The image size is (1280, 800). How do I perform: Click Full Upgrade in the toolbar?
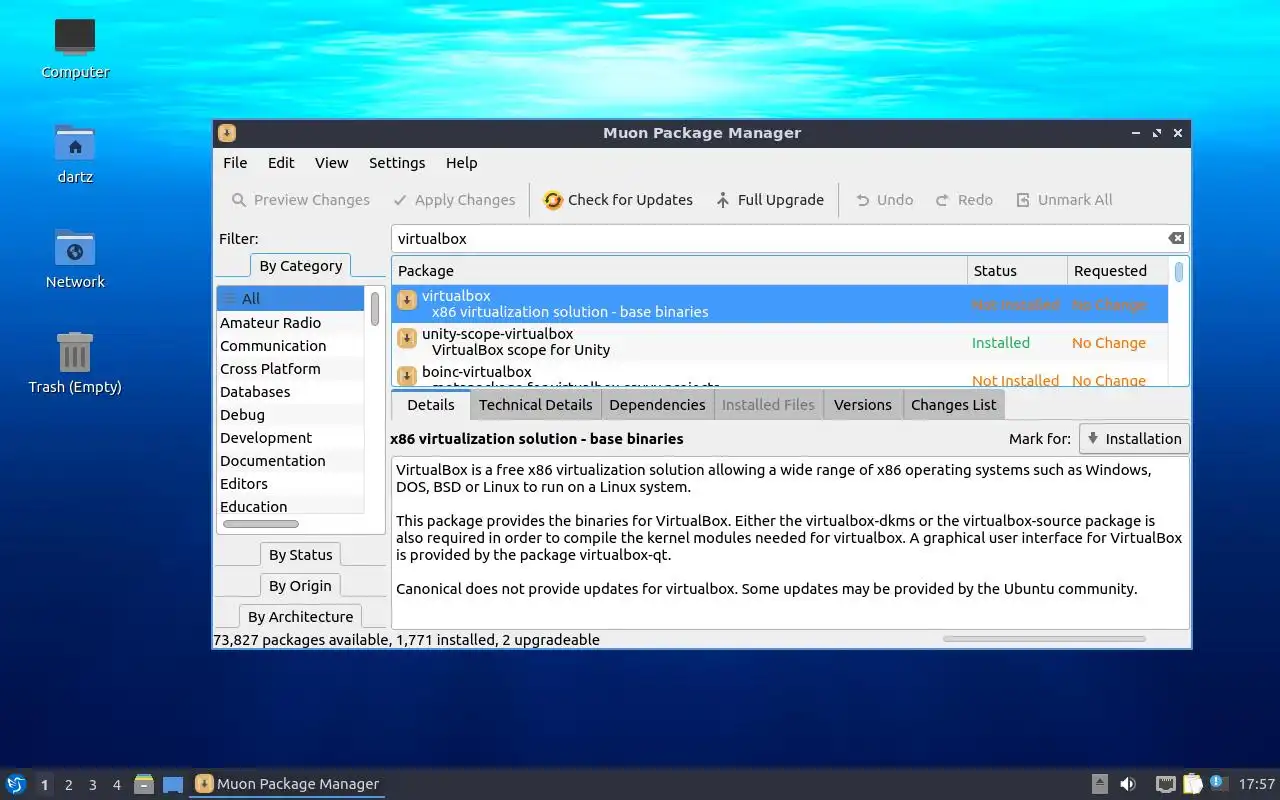point(770,200)
